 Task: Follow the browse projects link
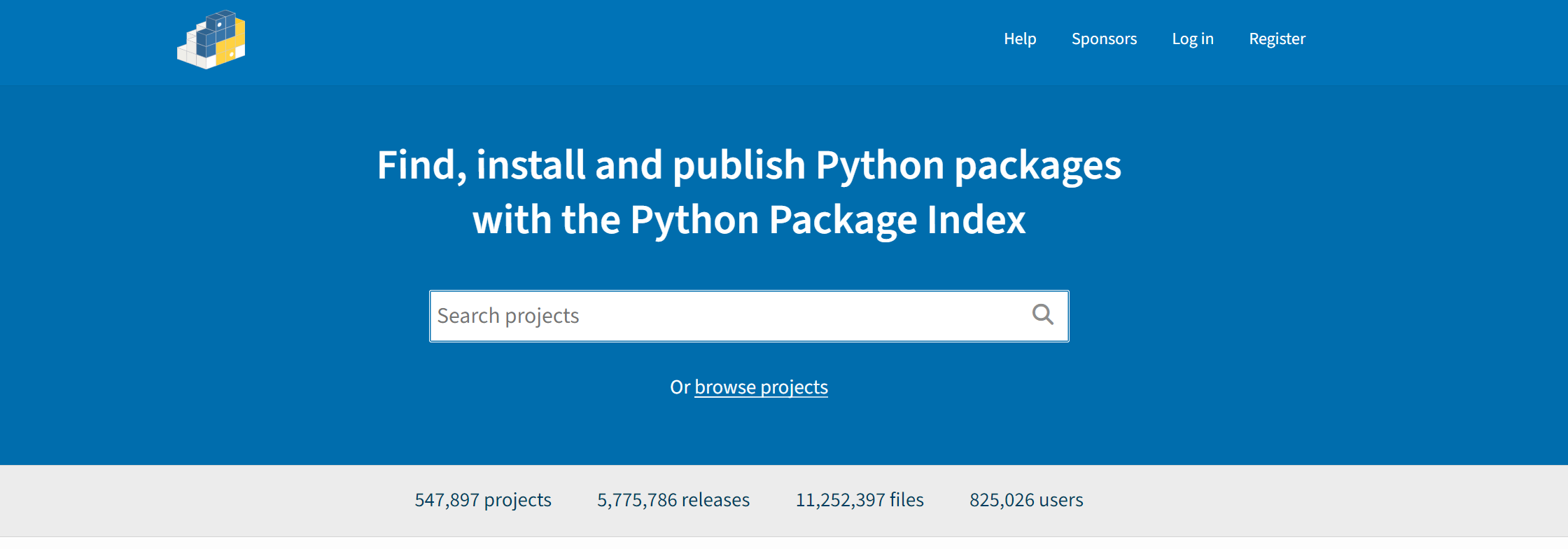[761, 387]
